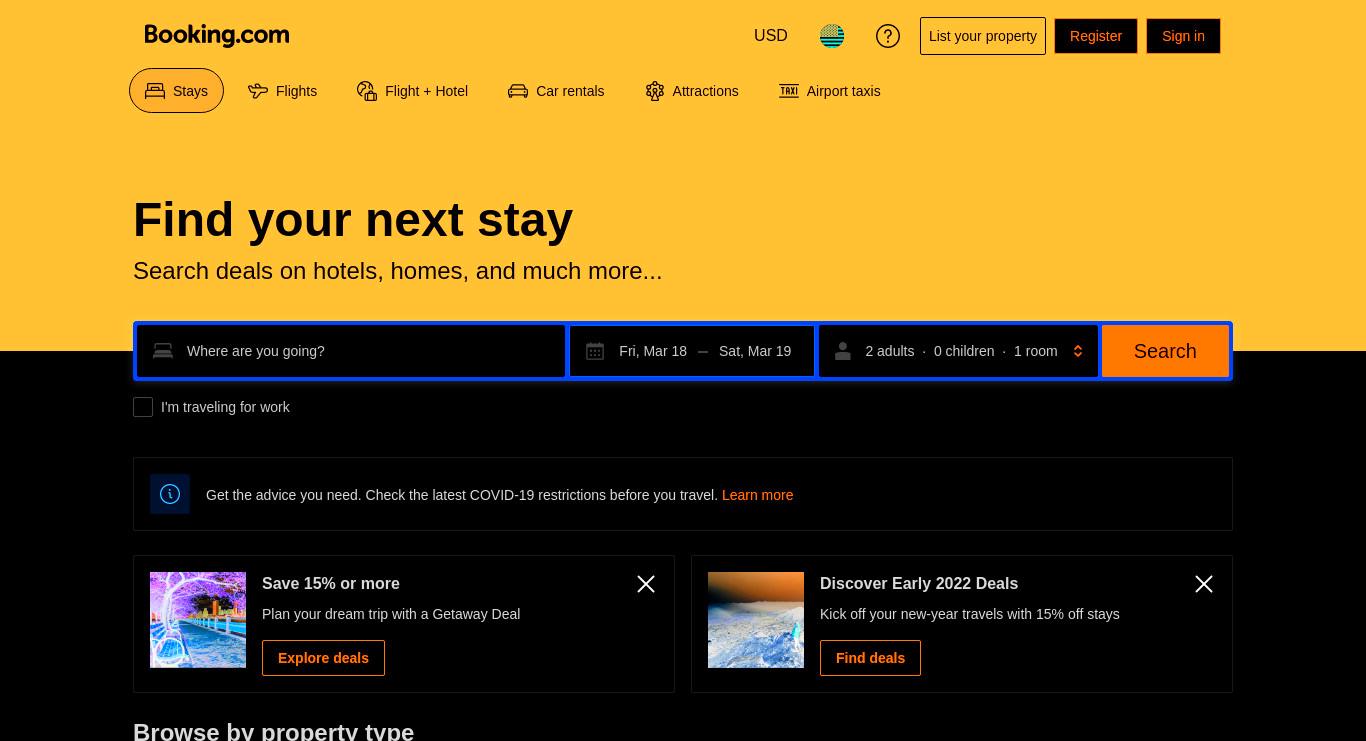The width and height of the screenshot is (1366, 741).
Task: Switch to the Flights tab
Action: coord(283,91)
